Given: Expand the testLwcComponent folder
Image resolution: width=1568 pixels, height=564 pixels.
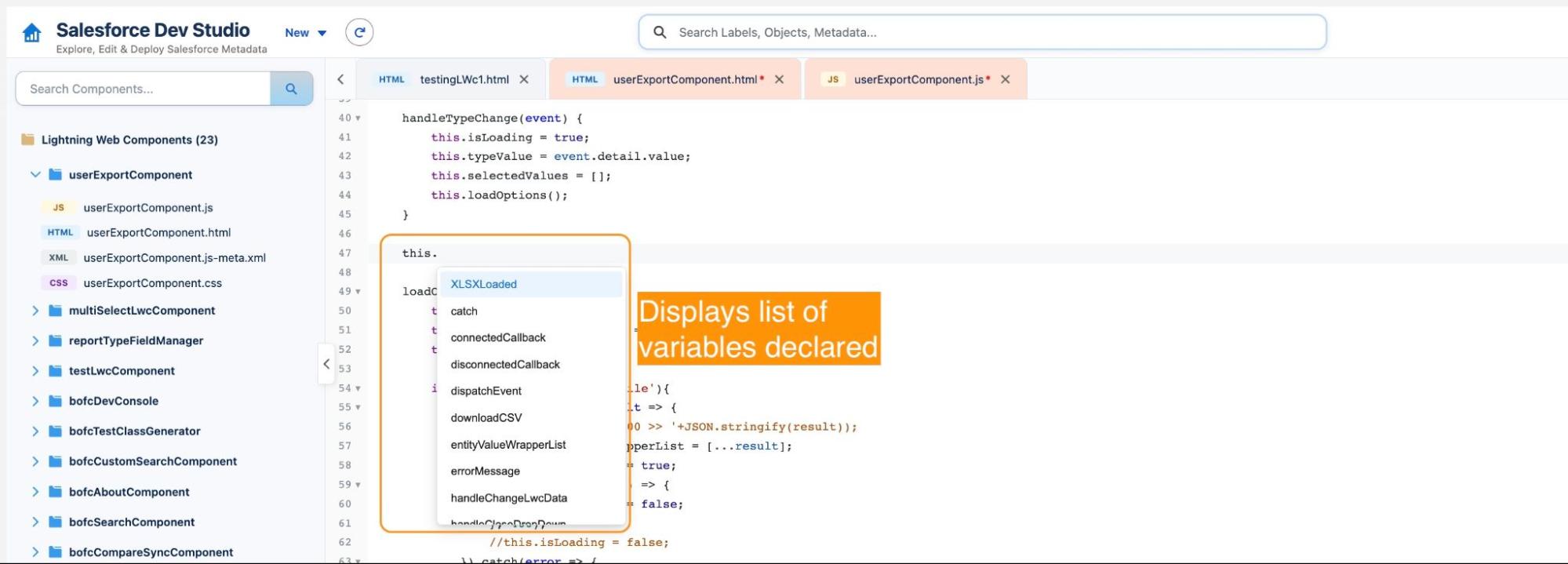Looking at the screenshot, I should click(x=35, y=371).
